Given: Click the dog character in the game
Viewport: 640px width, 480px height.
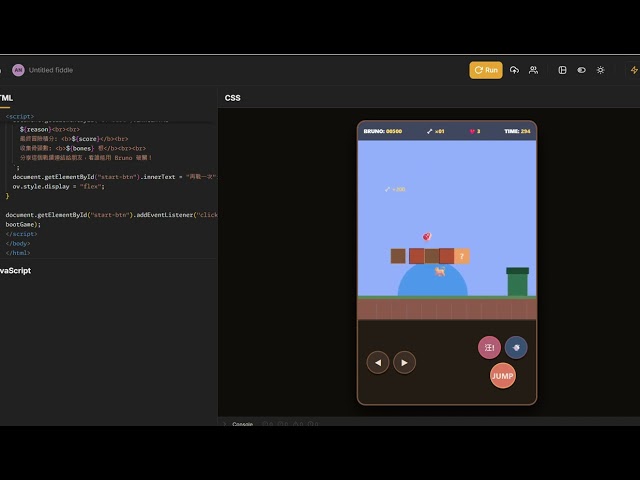Looking at the screenshot, I should click(x=440, y=271).
